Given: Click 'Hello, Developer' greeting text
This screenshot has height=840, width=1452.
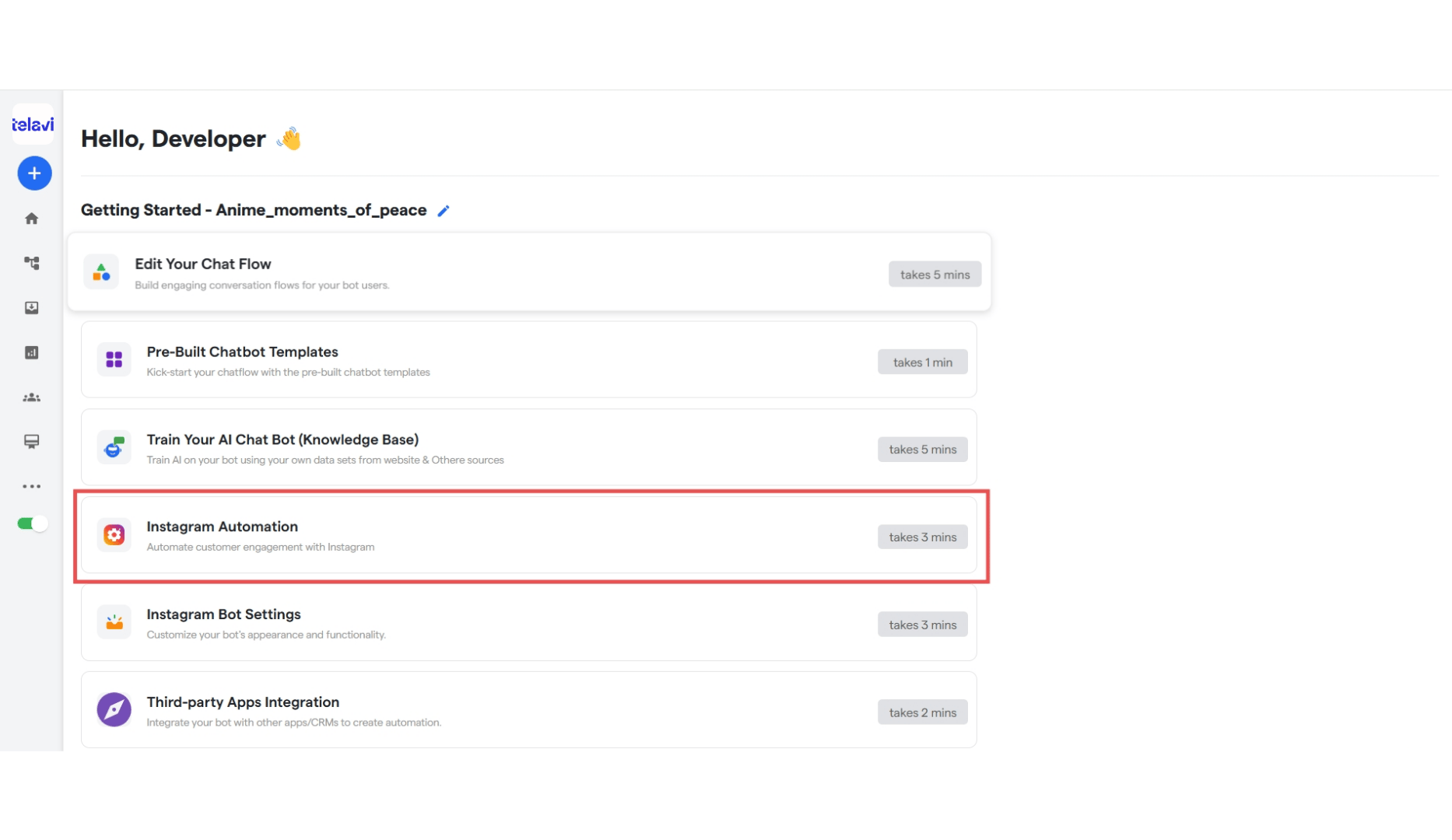Looking at the screenshot, I should pyautogui.click(x=174, y=139).
